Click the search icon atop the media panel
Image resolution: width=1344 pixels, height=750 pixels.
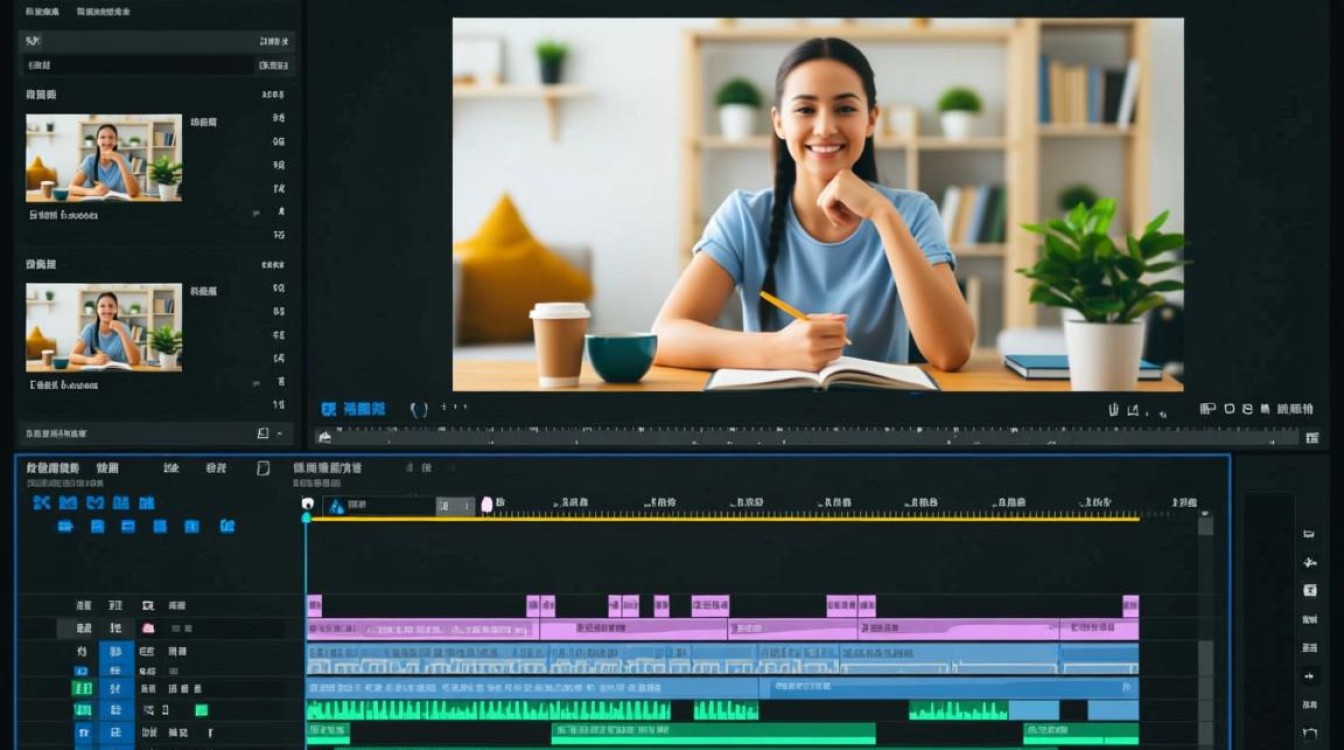tap(33, 41)
